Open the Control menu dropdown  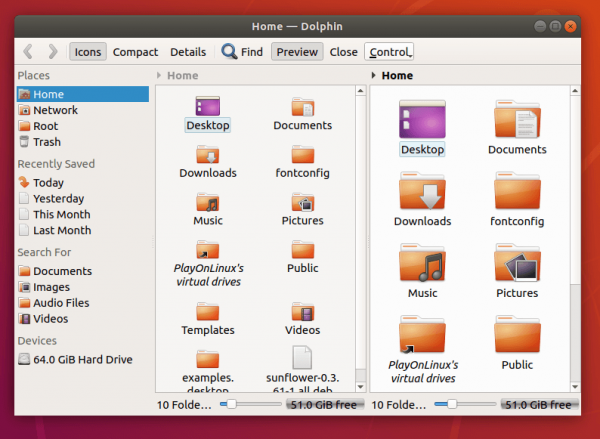point(389,52)
